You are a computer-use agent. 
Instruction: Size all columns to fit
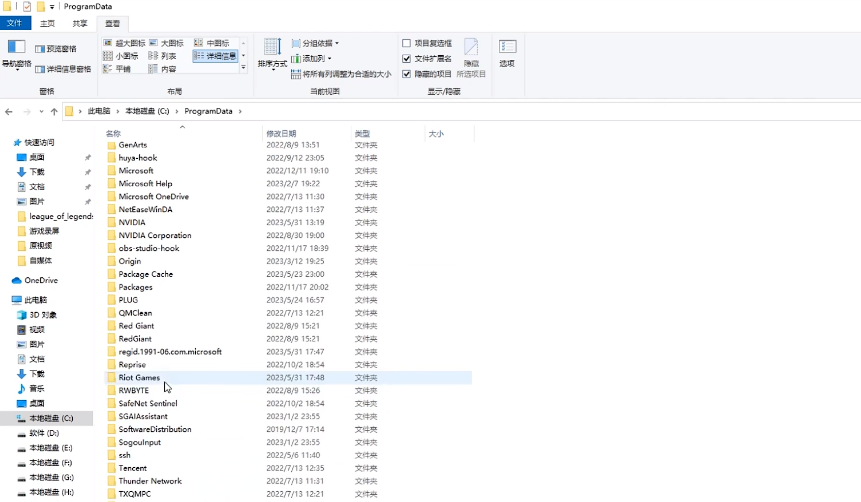tap(341, 74)
